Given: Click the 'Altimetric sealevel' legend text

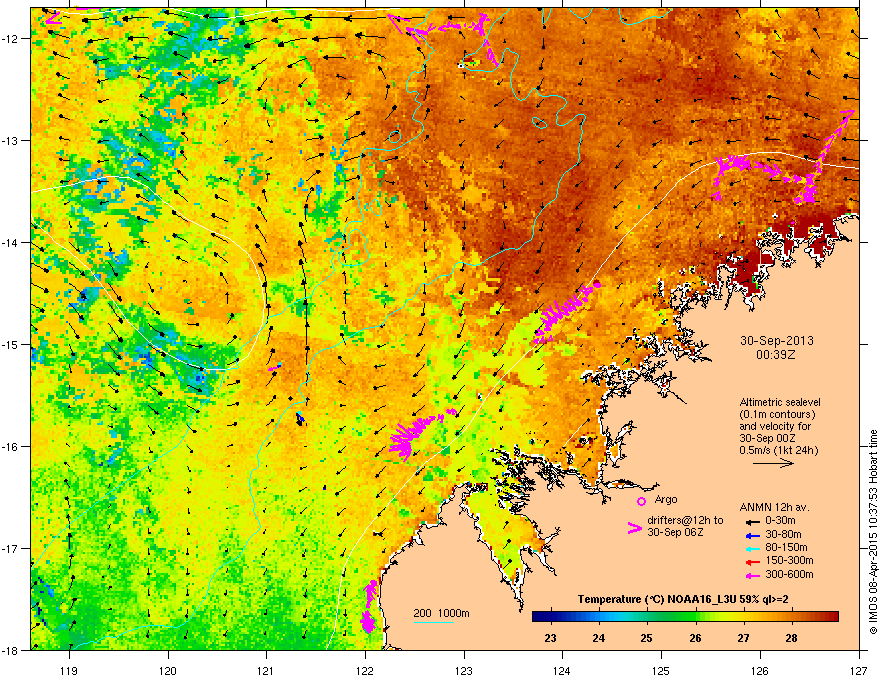Looking at the screenshot, I should [780, 402].
